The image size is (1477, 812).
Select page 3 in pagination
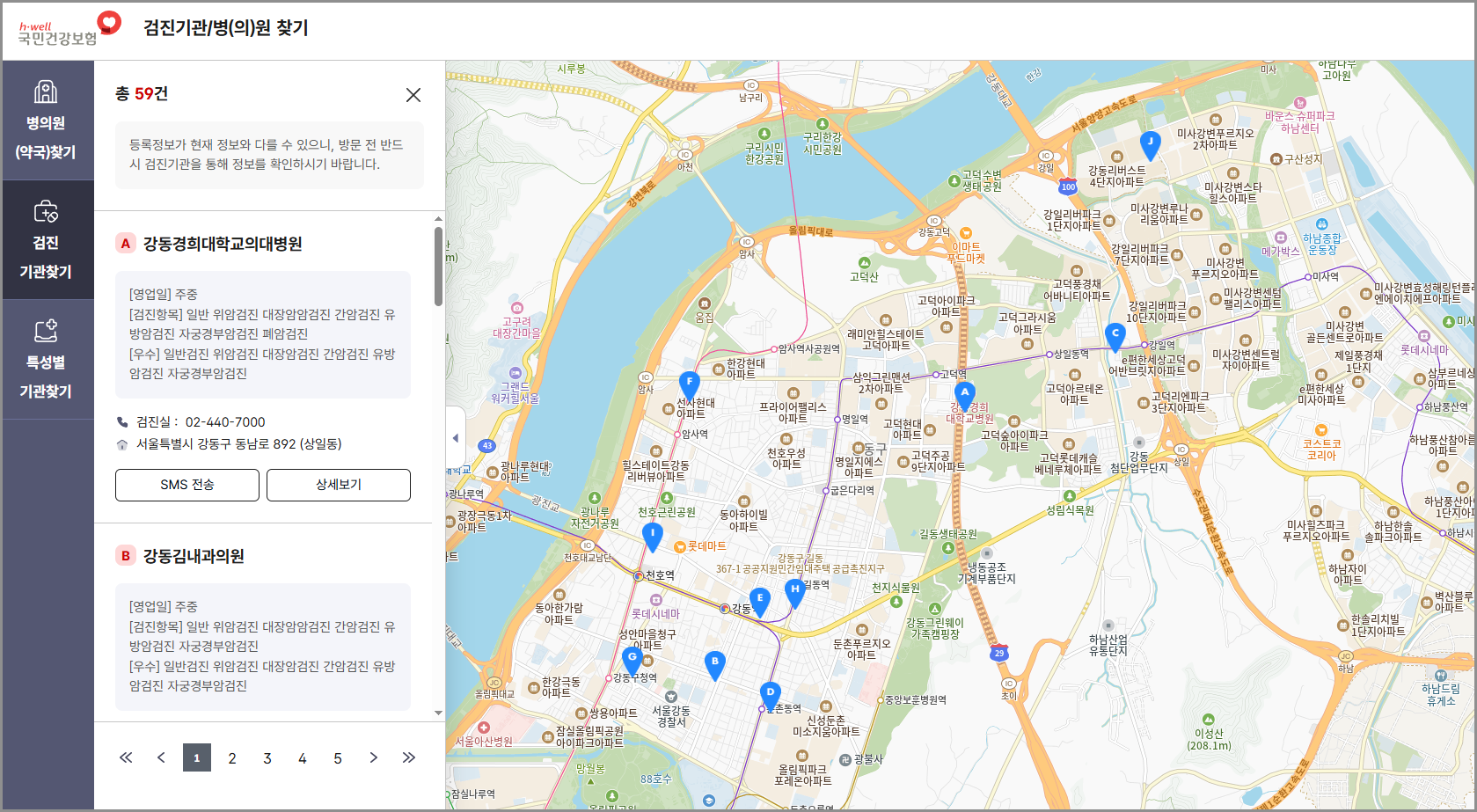click(x=267, y=757)
